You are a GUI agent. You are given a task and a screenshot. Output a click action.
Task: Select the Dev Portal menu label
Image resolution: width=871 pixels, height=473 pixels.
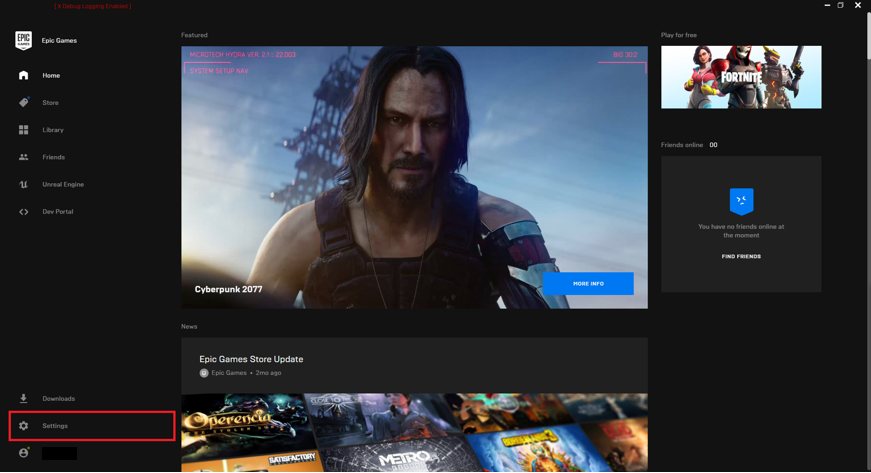click(58, 212)
